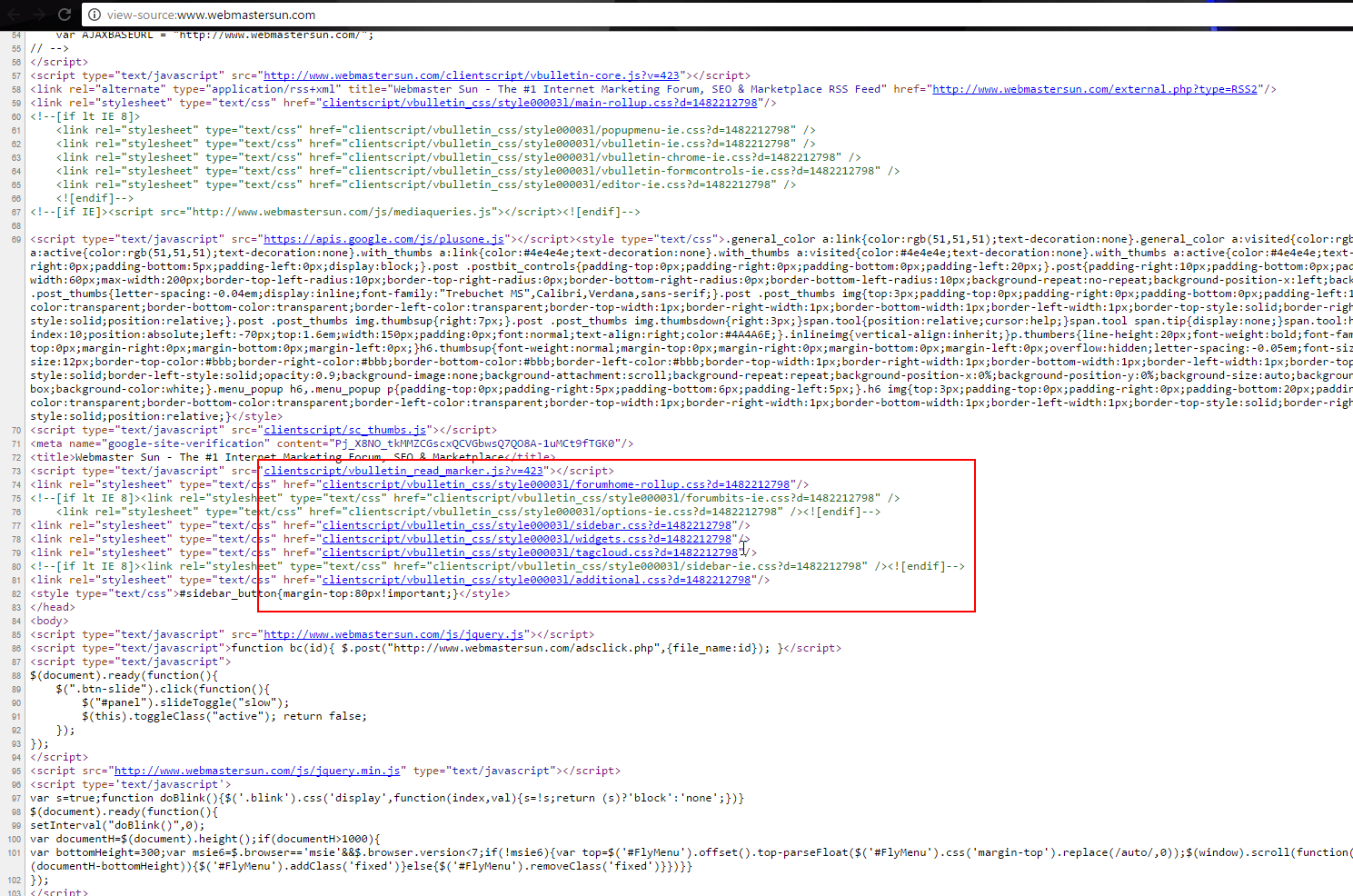Click the slideToggle("slow") code line
This screenshot has width=1353, height=896.
185,702
